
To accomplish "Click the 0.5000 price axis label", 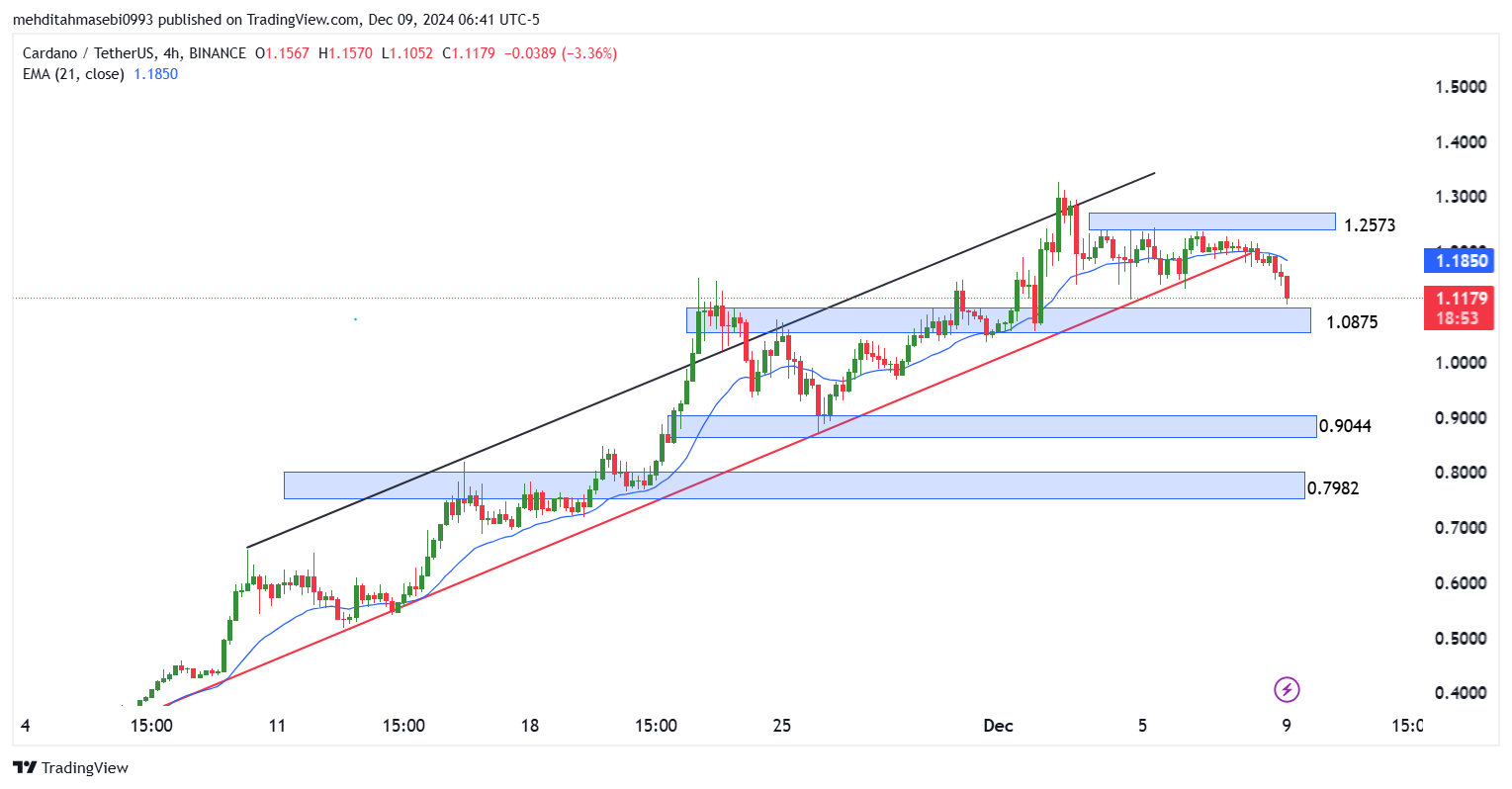I will (x=1461, y=639).
